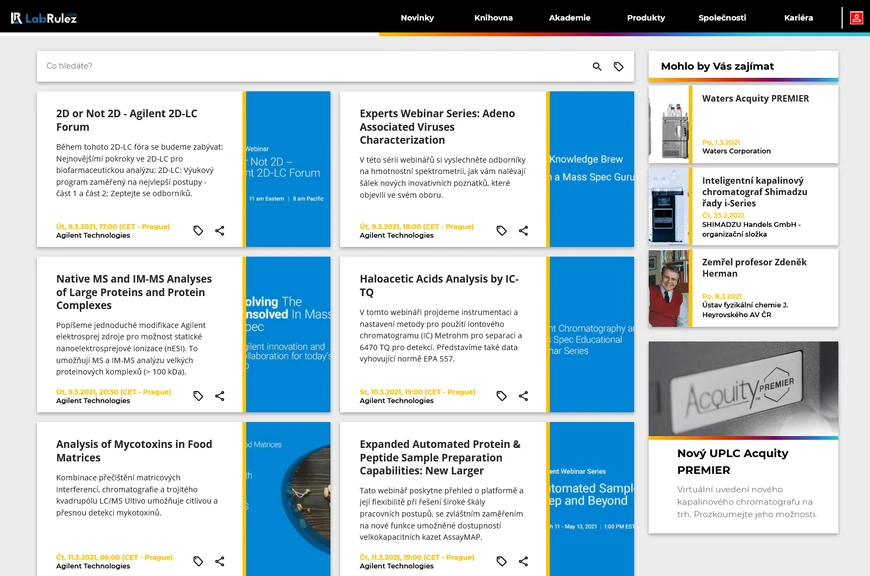Open the Společnosti menu
870x576 pixels.
pyautogui.click(x=722, y=18)
